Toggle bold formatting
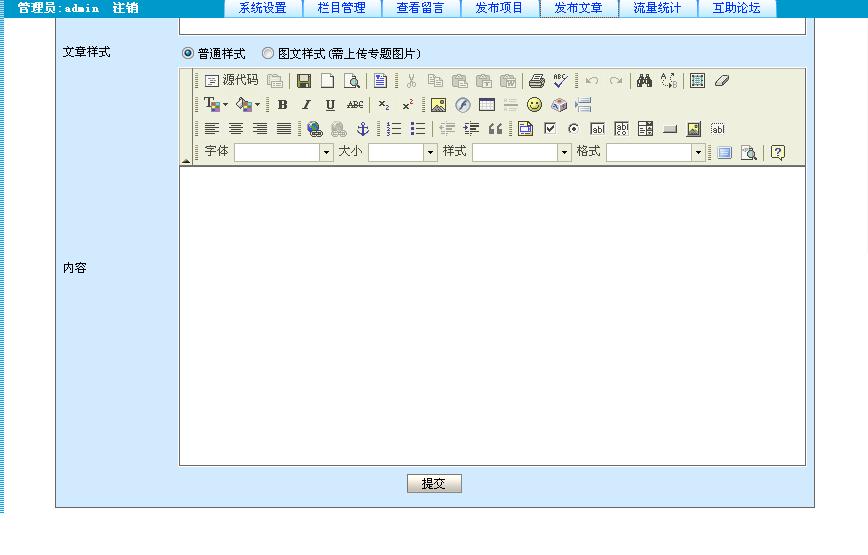The width and height of the screenshot is (868, 555). pos(283,105)
